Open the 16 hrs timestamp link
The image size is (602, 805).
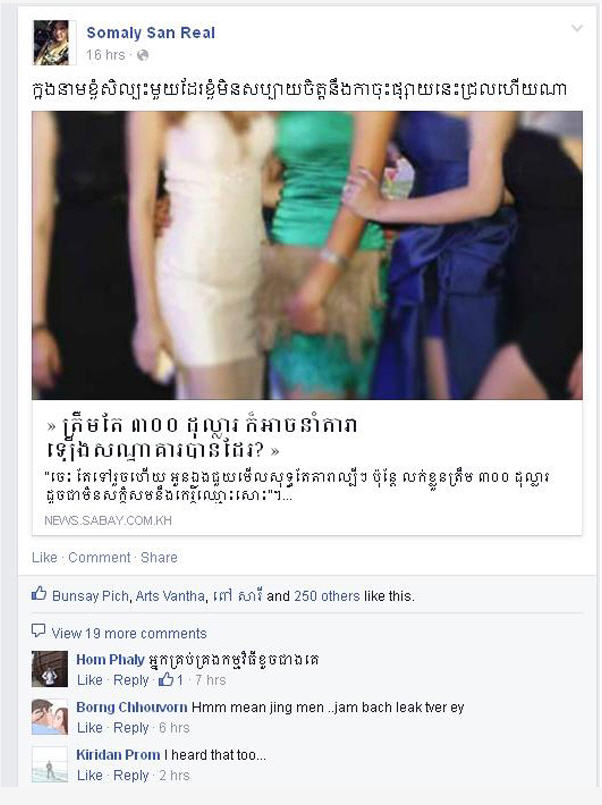point(105,55)
